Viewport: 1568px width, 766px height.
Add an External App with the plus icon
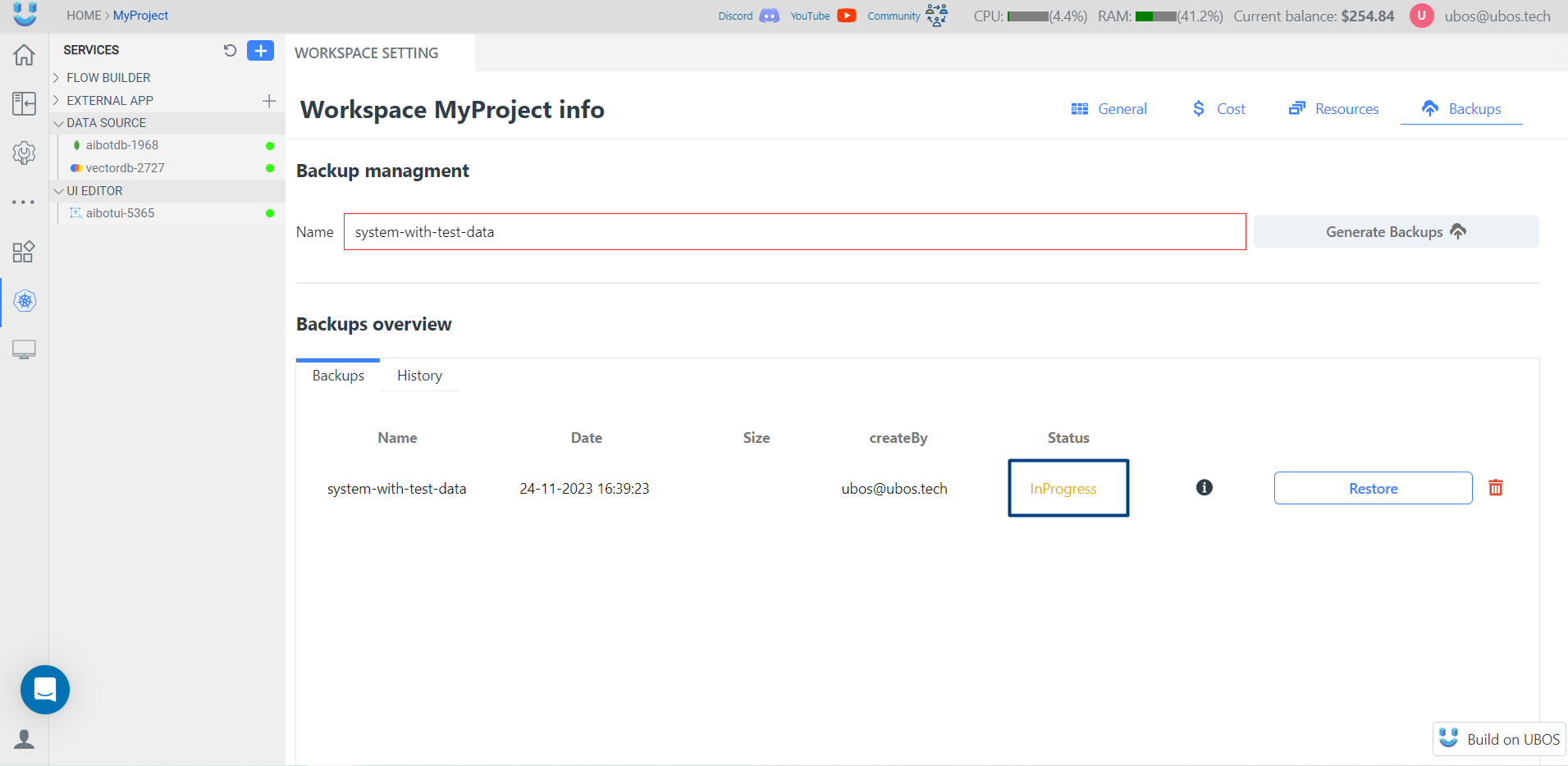(269, 101)
